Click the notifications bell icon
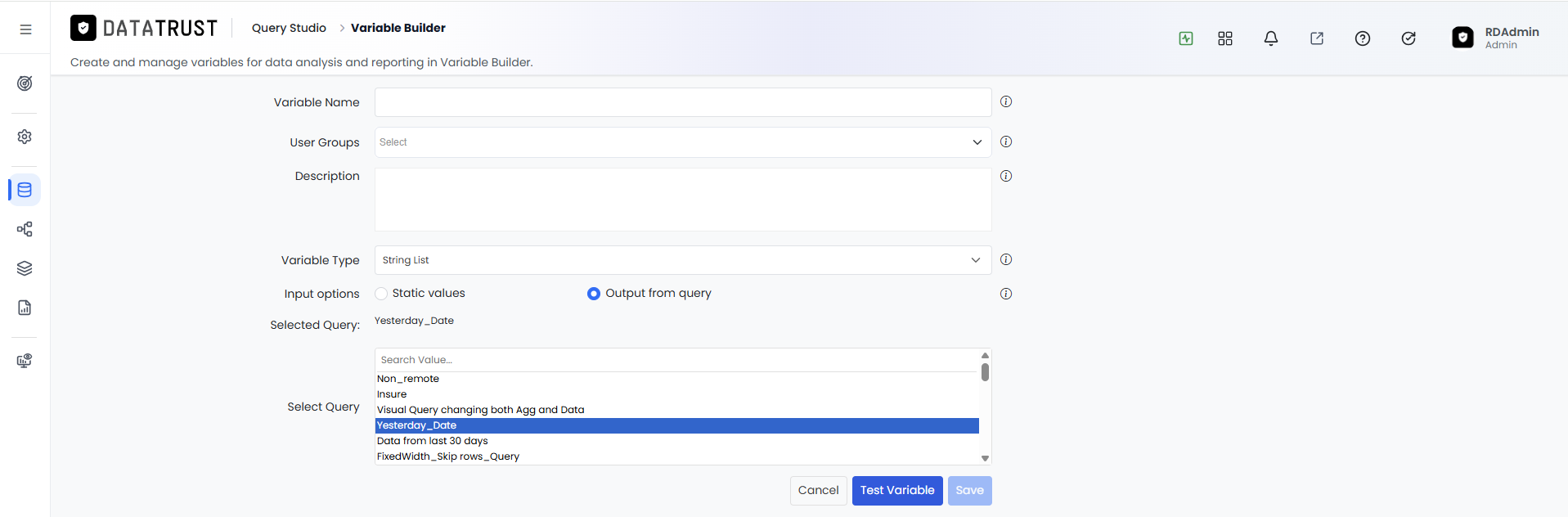Screen dimensions: 1568x517 pyautogui.click(x=1271, y=38)
